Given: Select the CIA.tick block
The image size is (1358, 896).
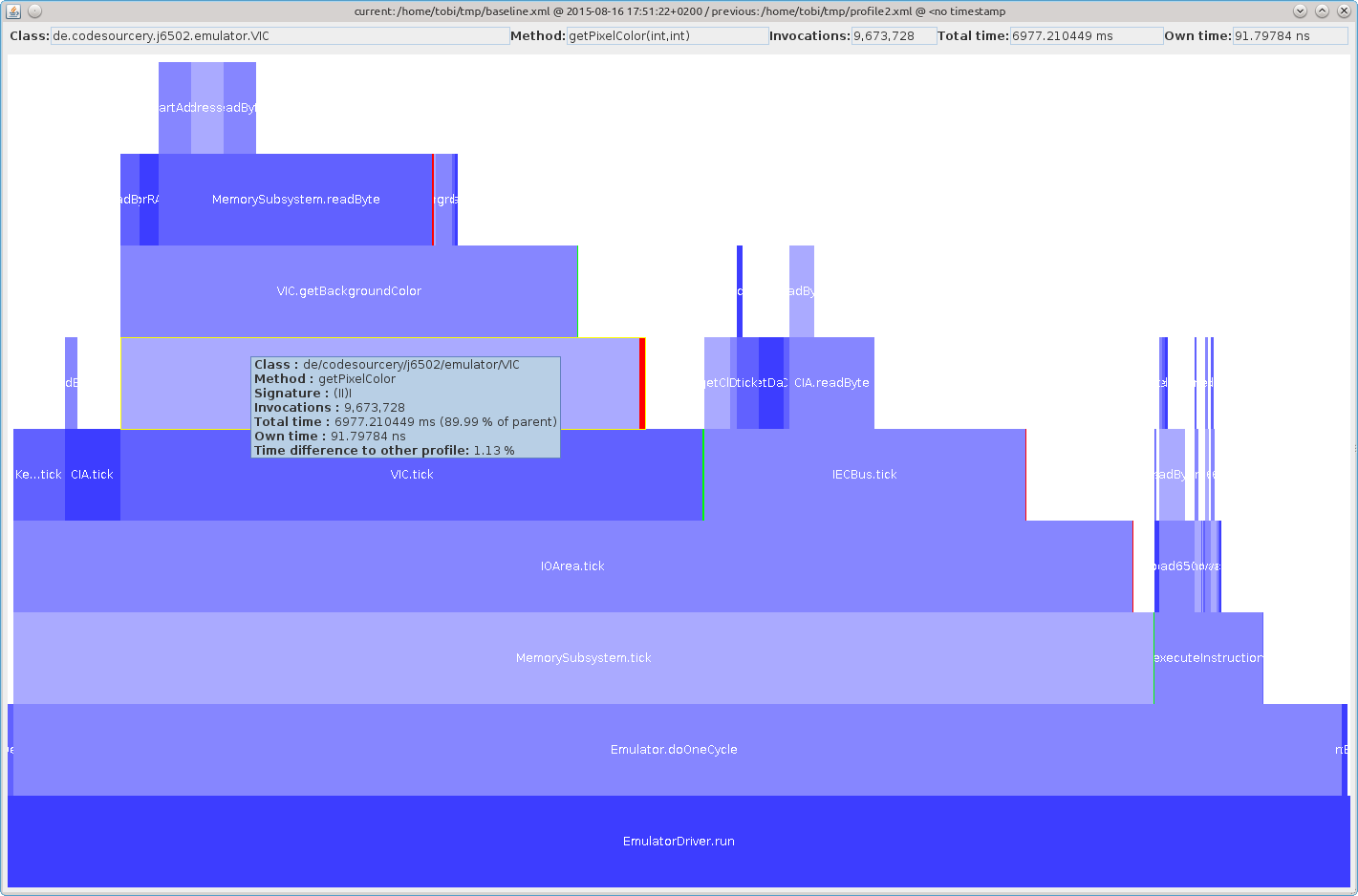Looking at the screenshot, I should [x=93, y=475].
